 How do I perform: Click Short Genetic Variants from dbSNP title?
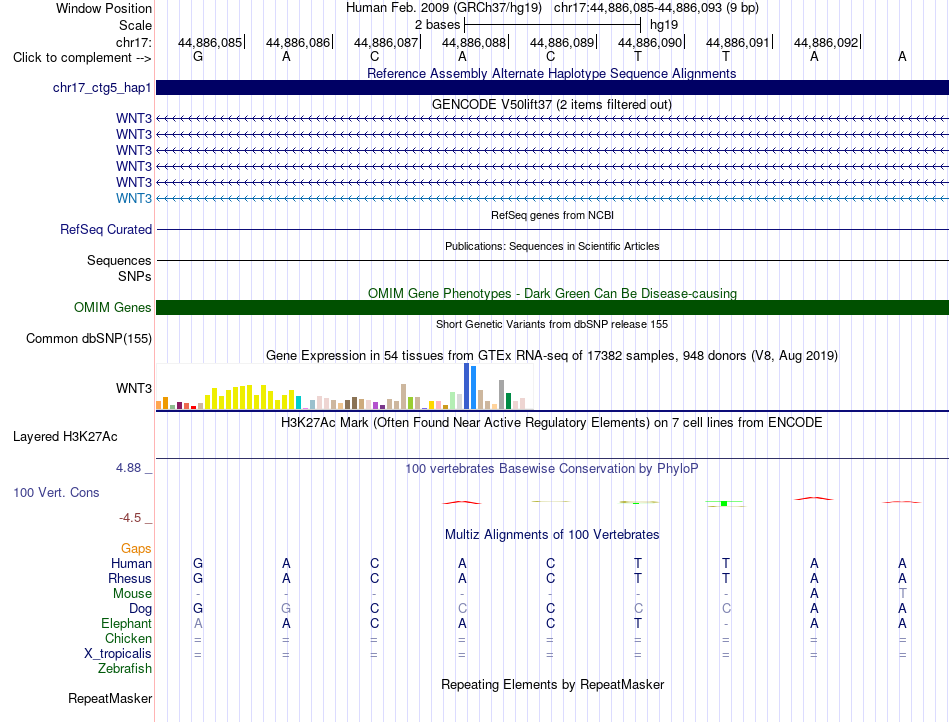point(552,324)
